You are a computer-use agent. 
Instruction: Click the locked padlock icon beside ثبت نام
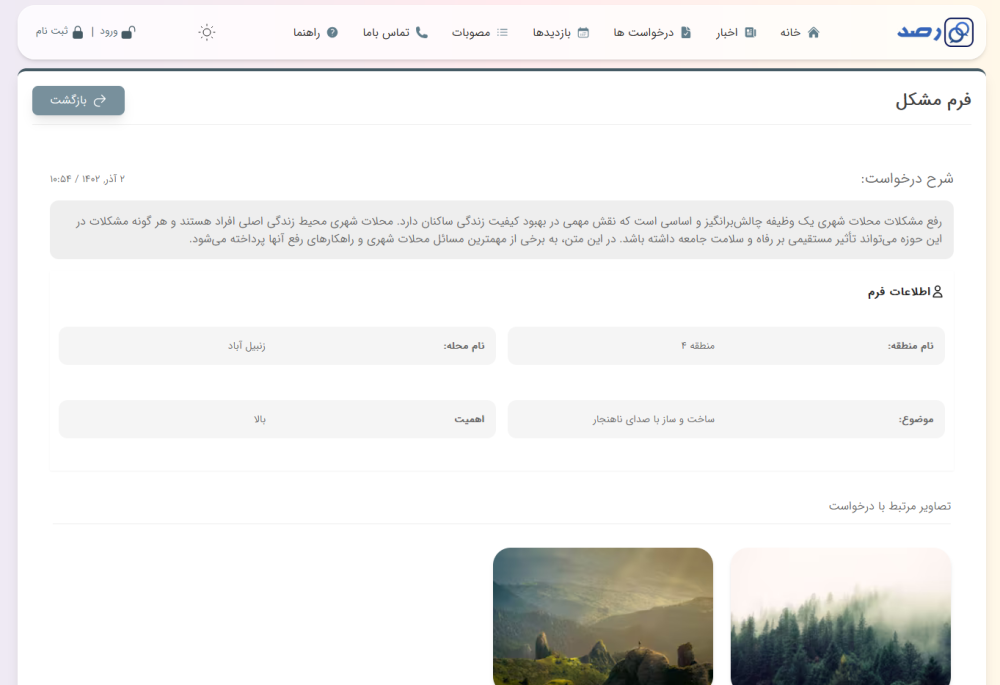coord(78,32)
